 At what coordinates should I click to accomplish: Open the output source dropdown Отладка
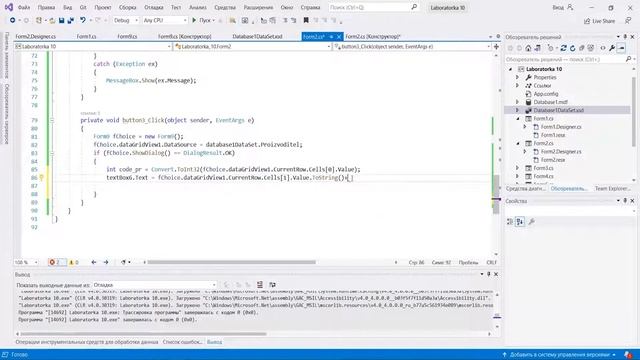[154, 285]
